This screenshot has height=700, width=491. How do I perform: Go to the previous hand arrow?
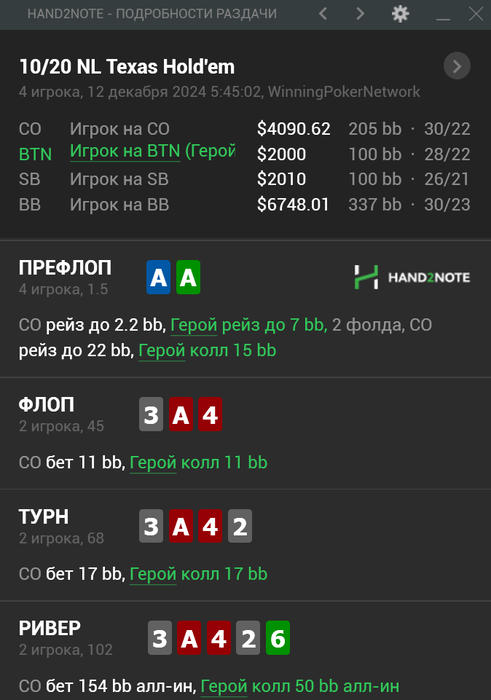click(323, 14)
